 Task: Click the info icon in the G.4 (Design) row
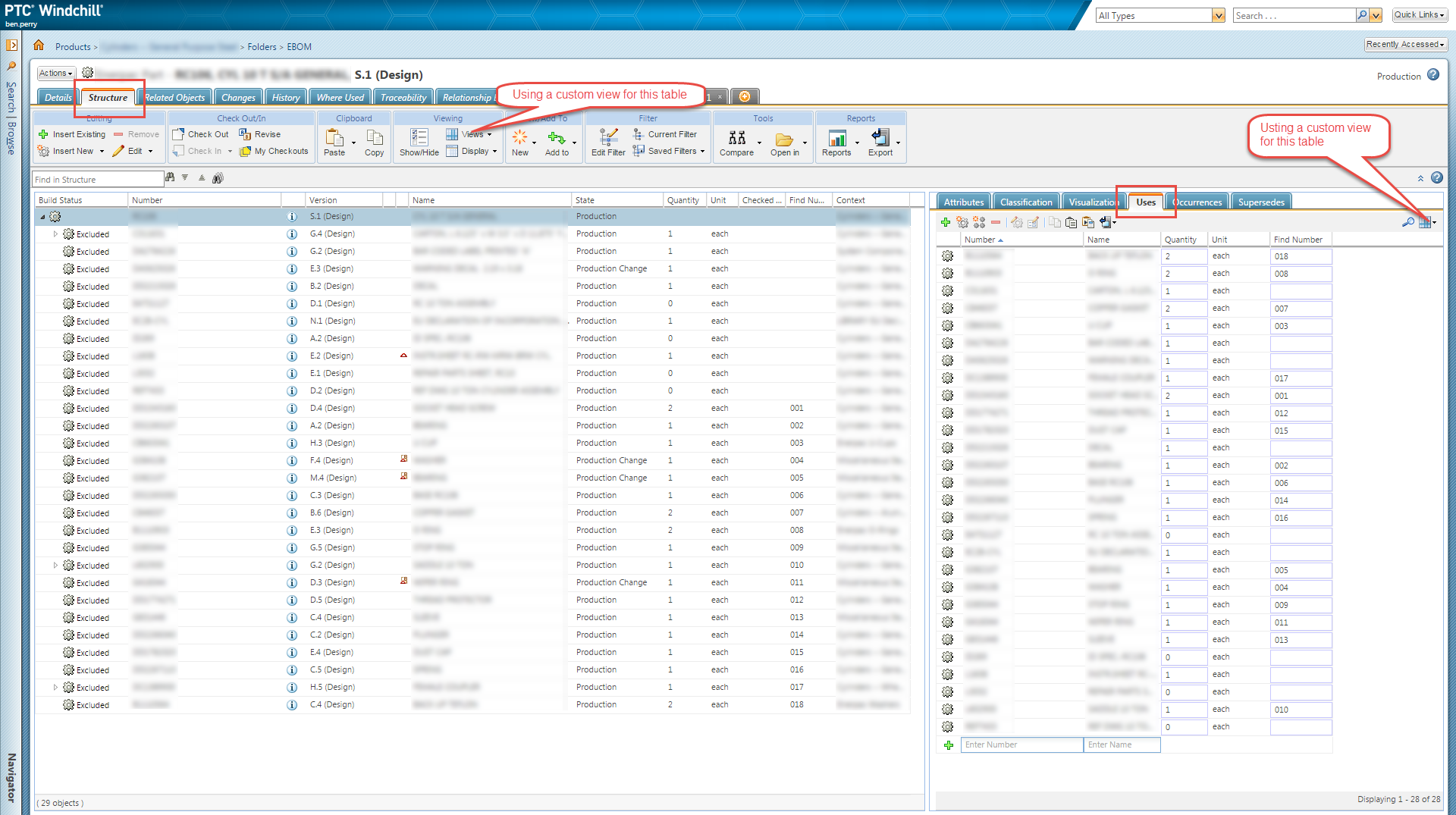[x=292, y=234]
